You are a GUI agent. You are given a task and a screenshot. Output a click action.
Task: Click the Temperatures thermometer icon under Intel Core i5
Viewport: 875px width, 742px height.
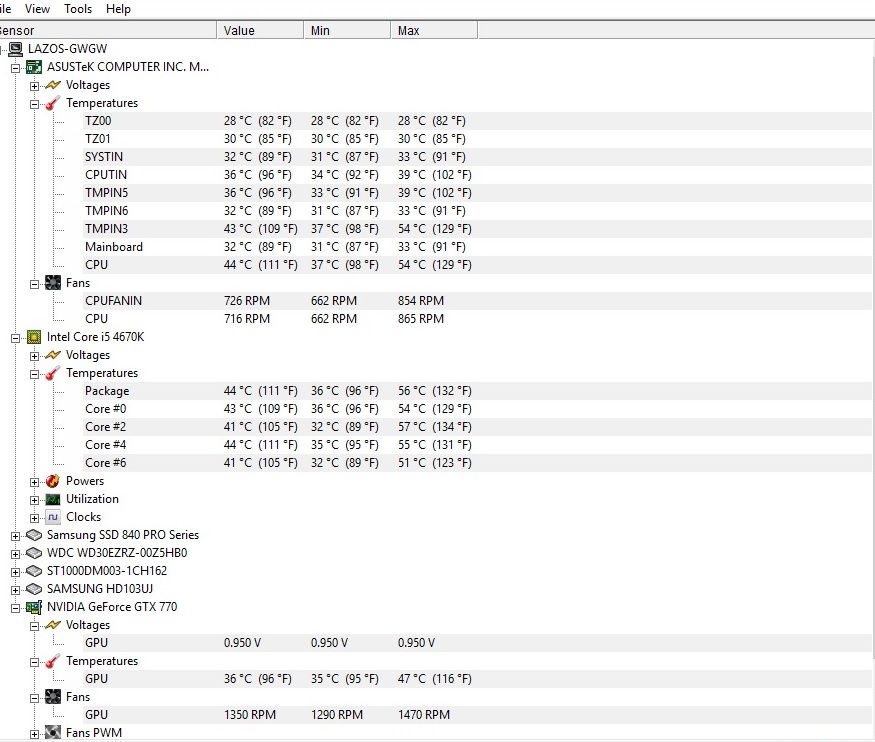(x=52, y=373)
